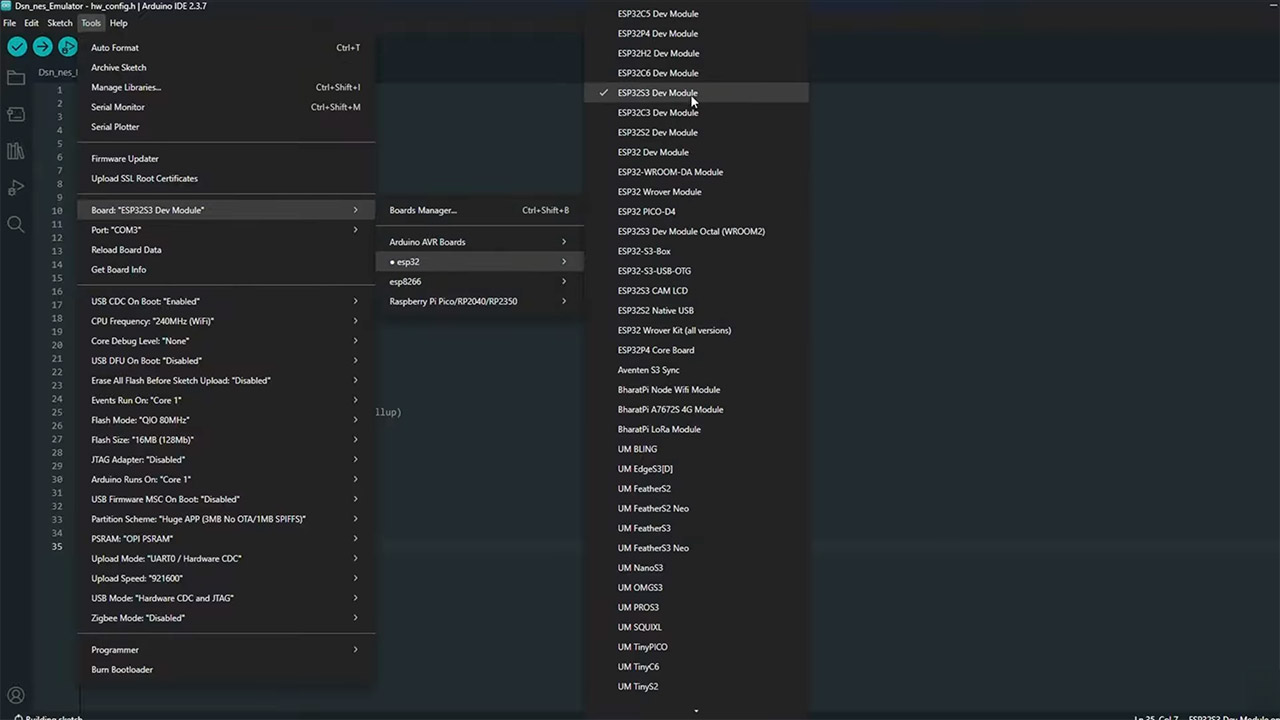Pick ESP32 Wrover Module board option
Image resolution: width=1280 pixels, height=720 pixels.
(659, 192)
